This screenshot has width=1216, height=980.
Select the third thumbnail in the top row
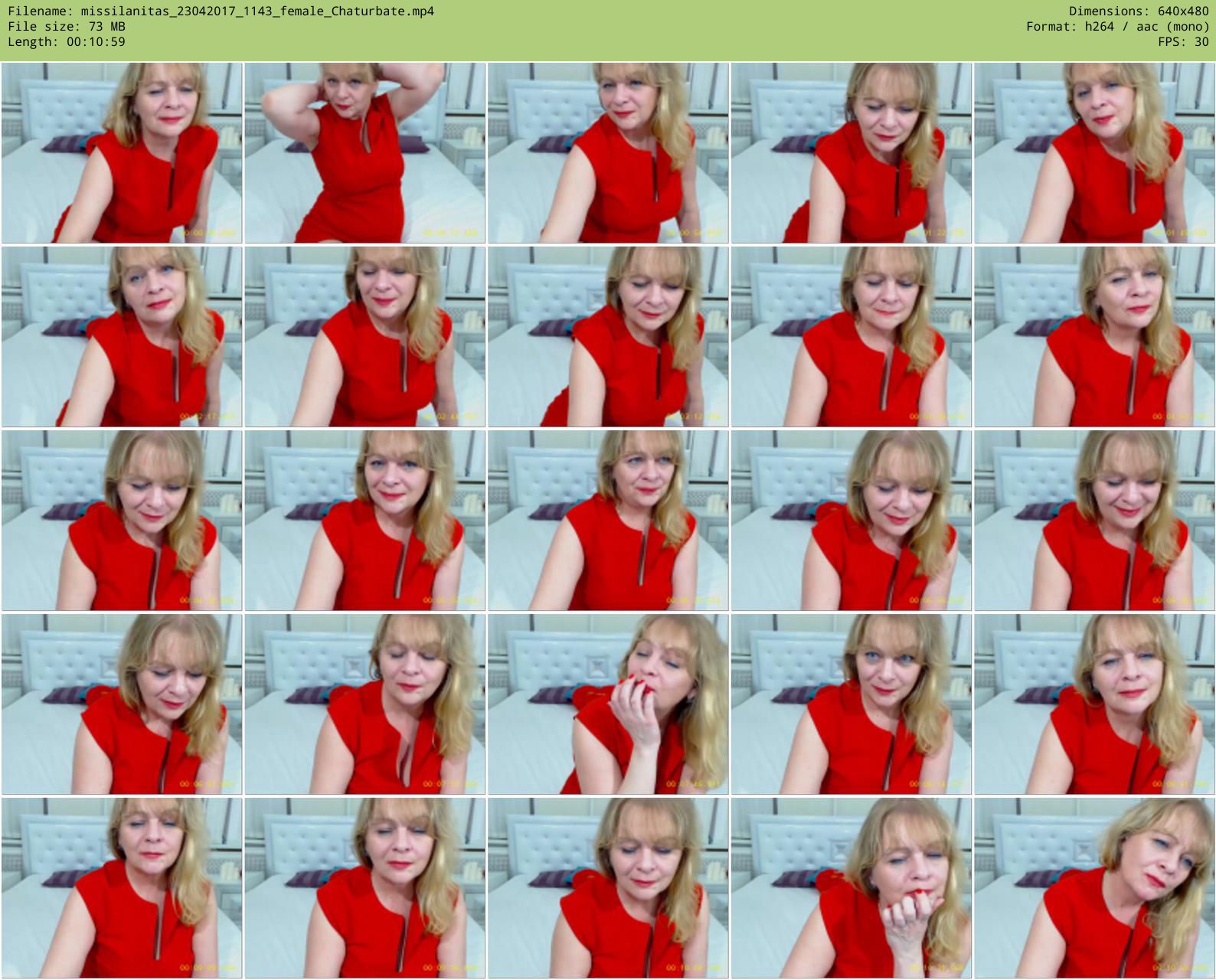pos(608,153)
